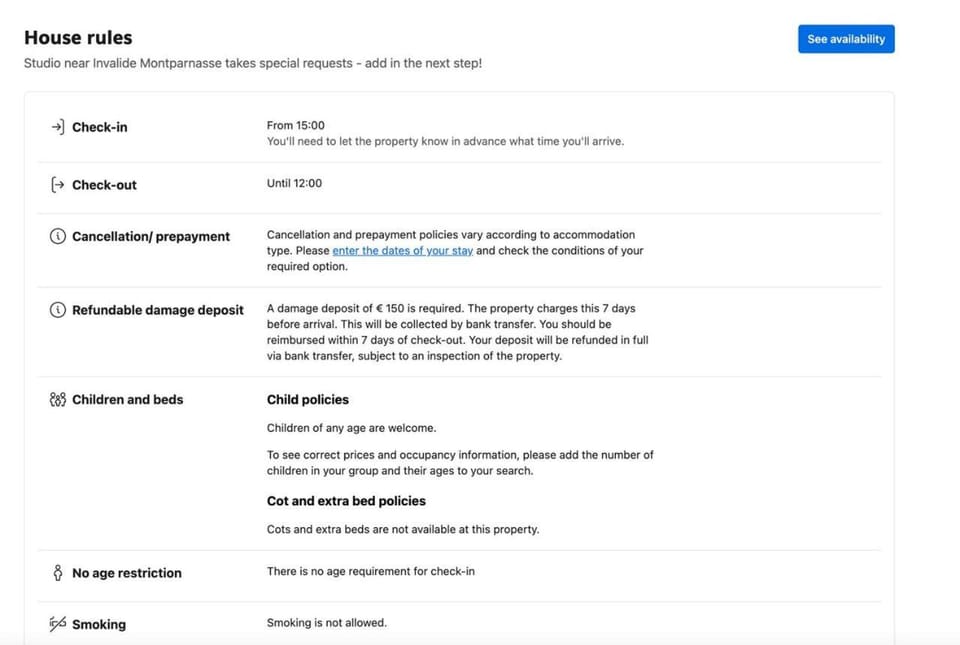Image resolution: width=960 pixels, height=645 pixels.
Task: Click the Child policies subheading
Action: coord(307,400)
